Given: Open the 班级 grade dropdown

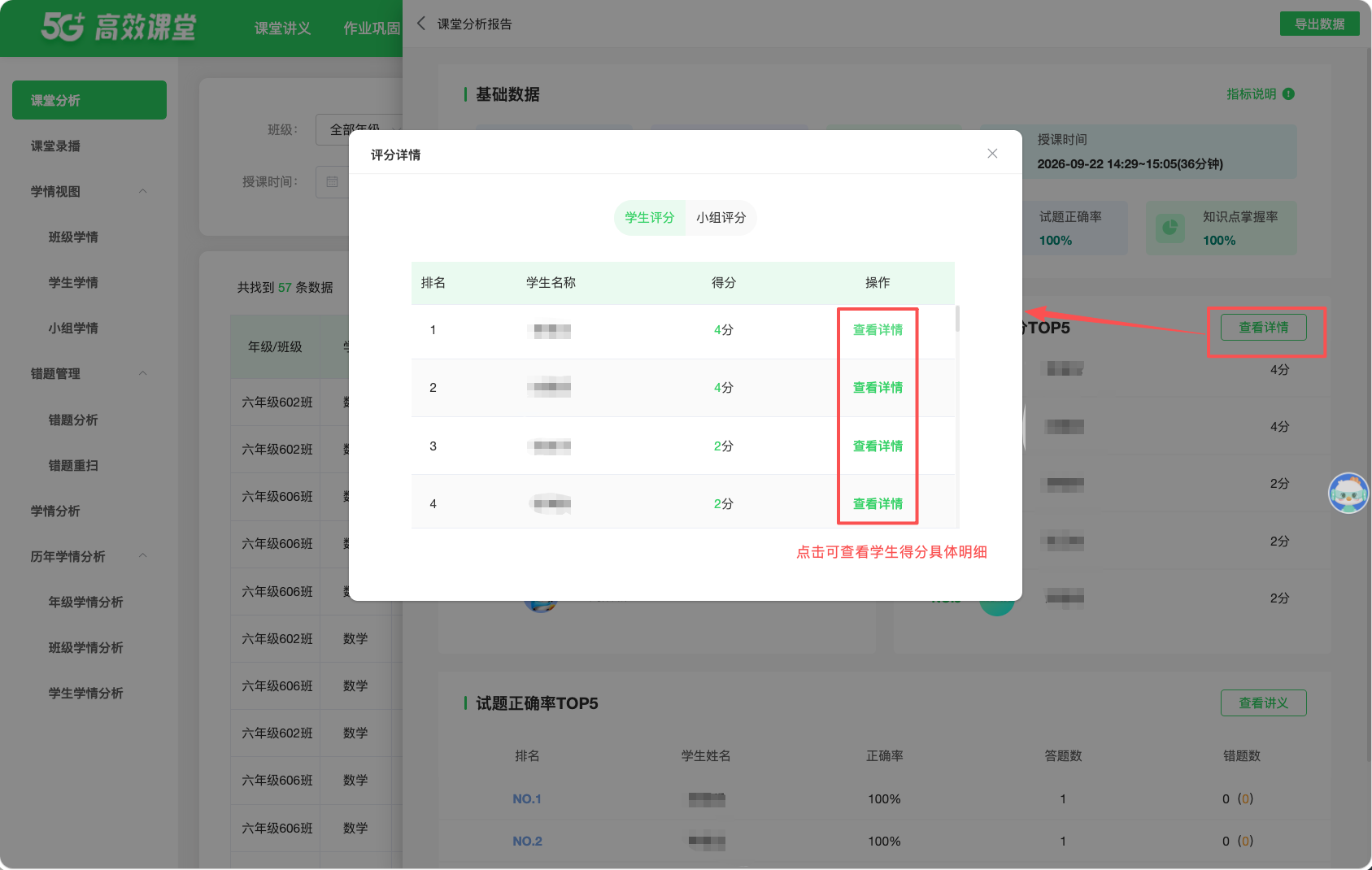Looking at the screenshot, I should coord(359,130).
